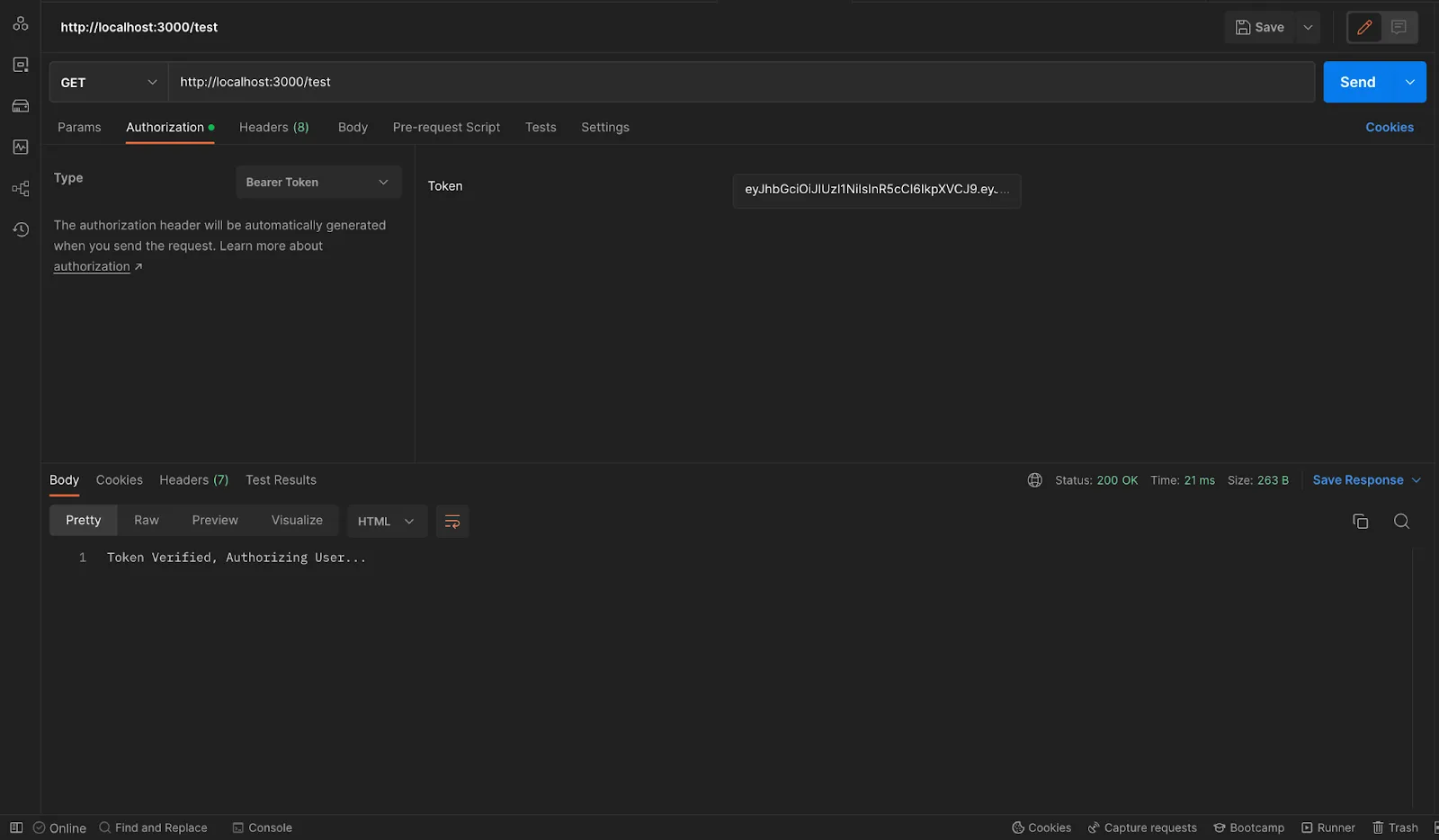Switch to request Body tab
The width and height of the screenshot is (1439, 840).
tap(353, 128)
